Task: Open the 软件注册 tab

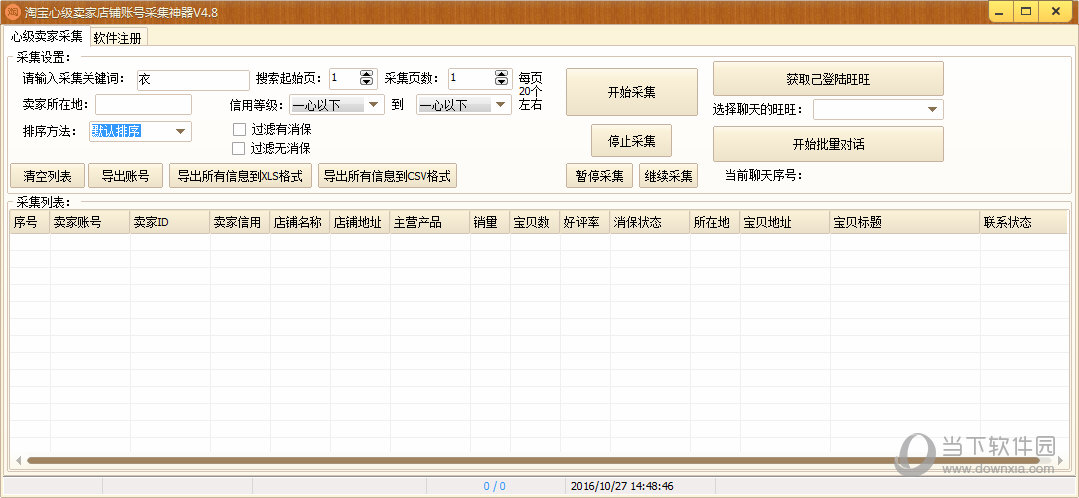Action: pos(118,38)
